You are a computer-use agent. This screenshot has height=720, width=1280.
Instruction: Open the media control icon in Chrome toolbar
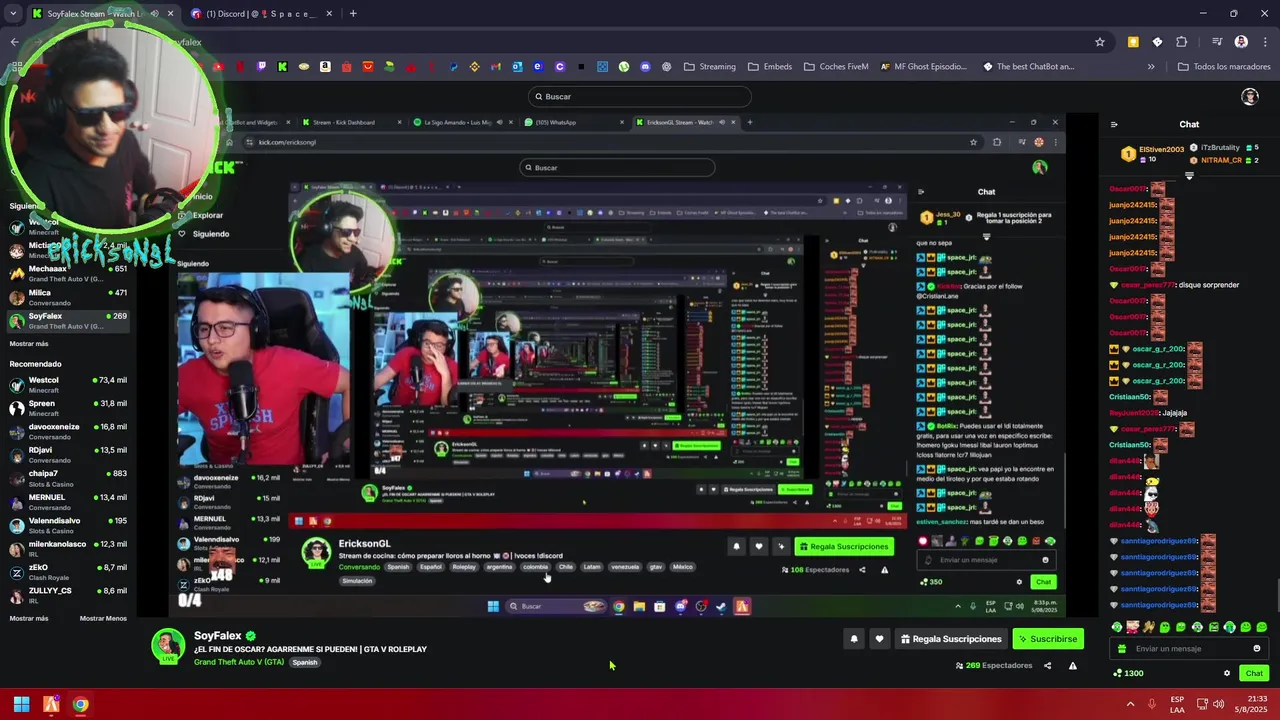tap(1217, 42)
